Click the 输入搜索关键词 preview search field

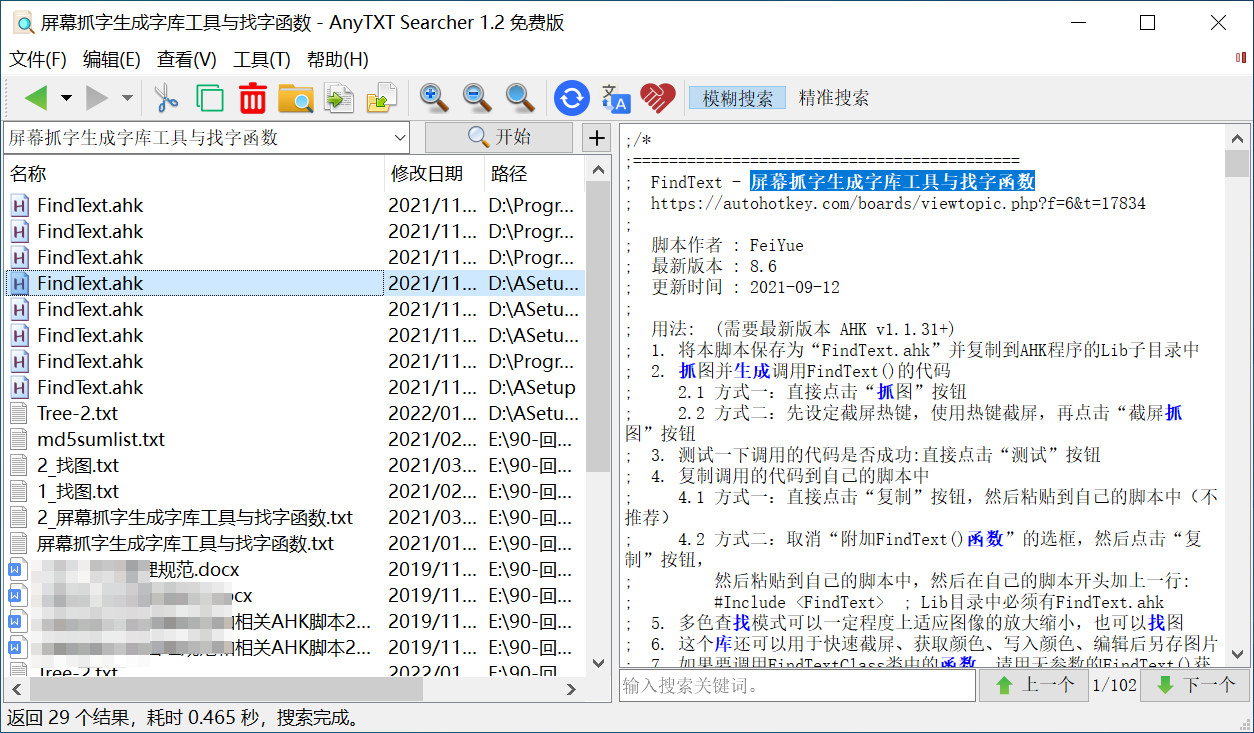[x=797, y=685]
